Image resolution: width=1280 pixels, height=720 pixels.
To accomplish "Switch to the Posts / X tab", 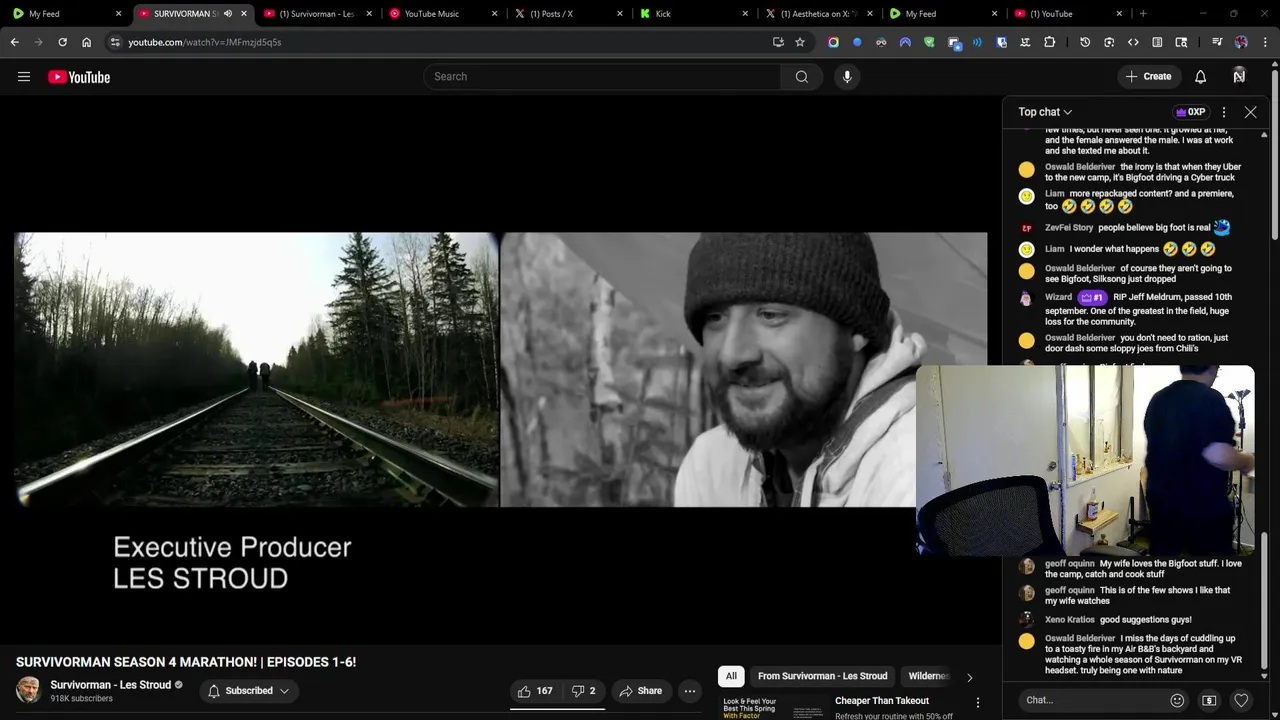I will [565, 14].
